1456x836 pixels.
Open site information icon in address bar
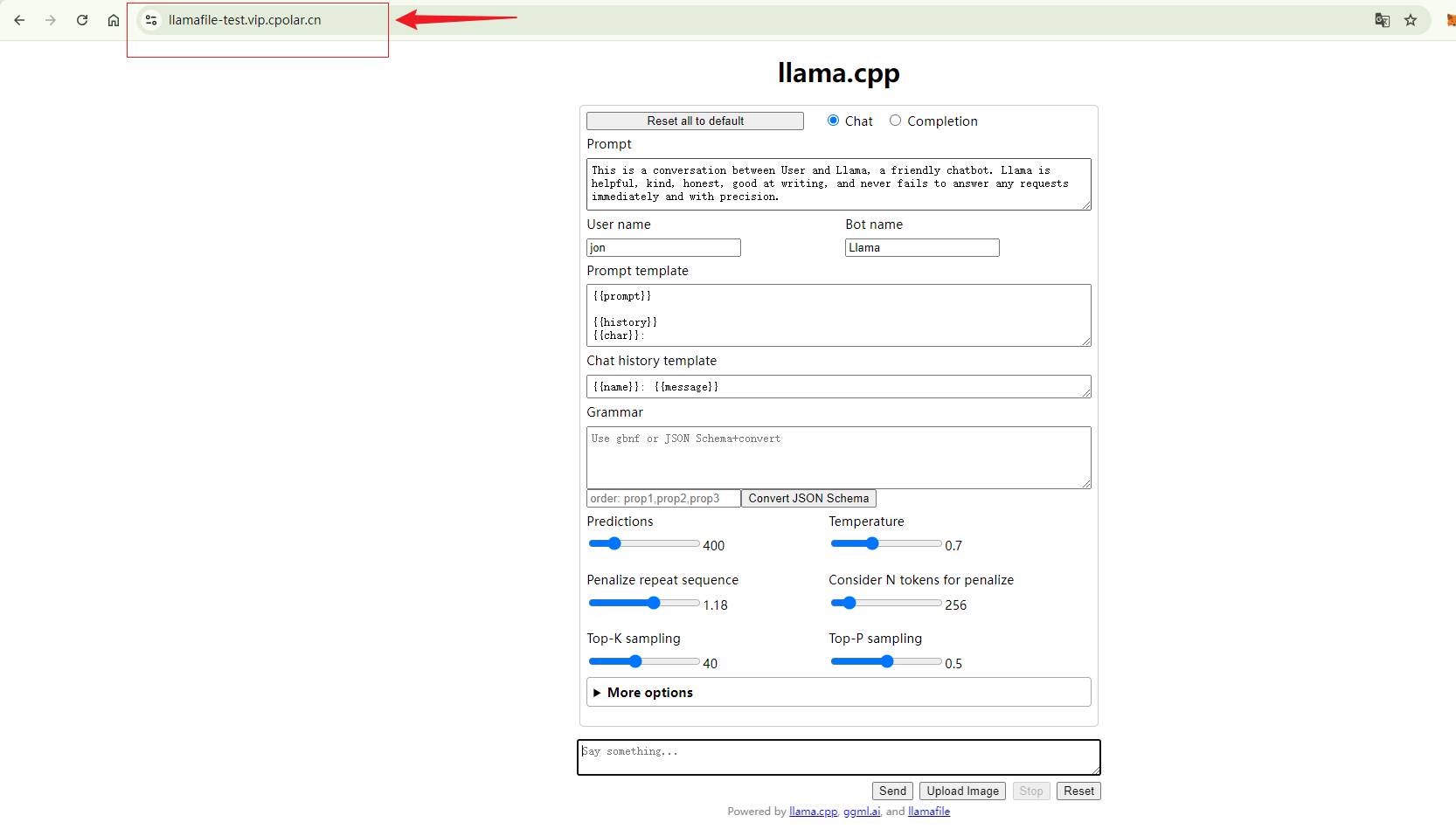click(x=151, y=20)
